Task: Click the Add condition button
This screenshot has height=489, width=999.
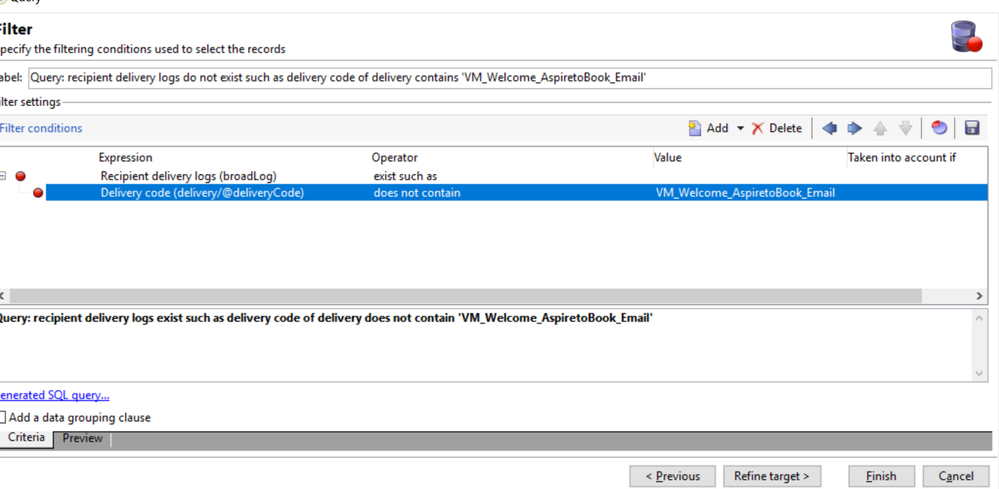Action: [709, 128]
